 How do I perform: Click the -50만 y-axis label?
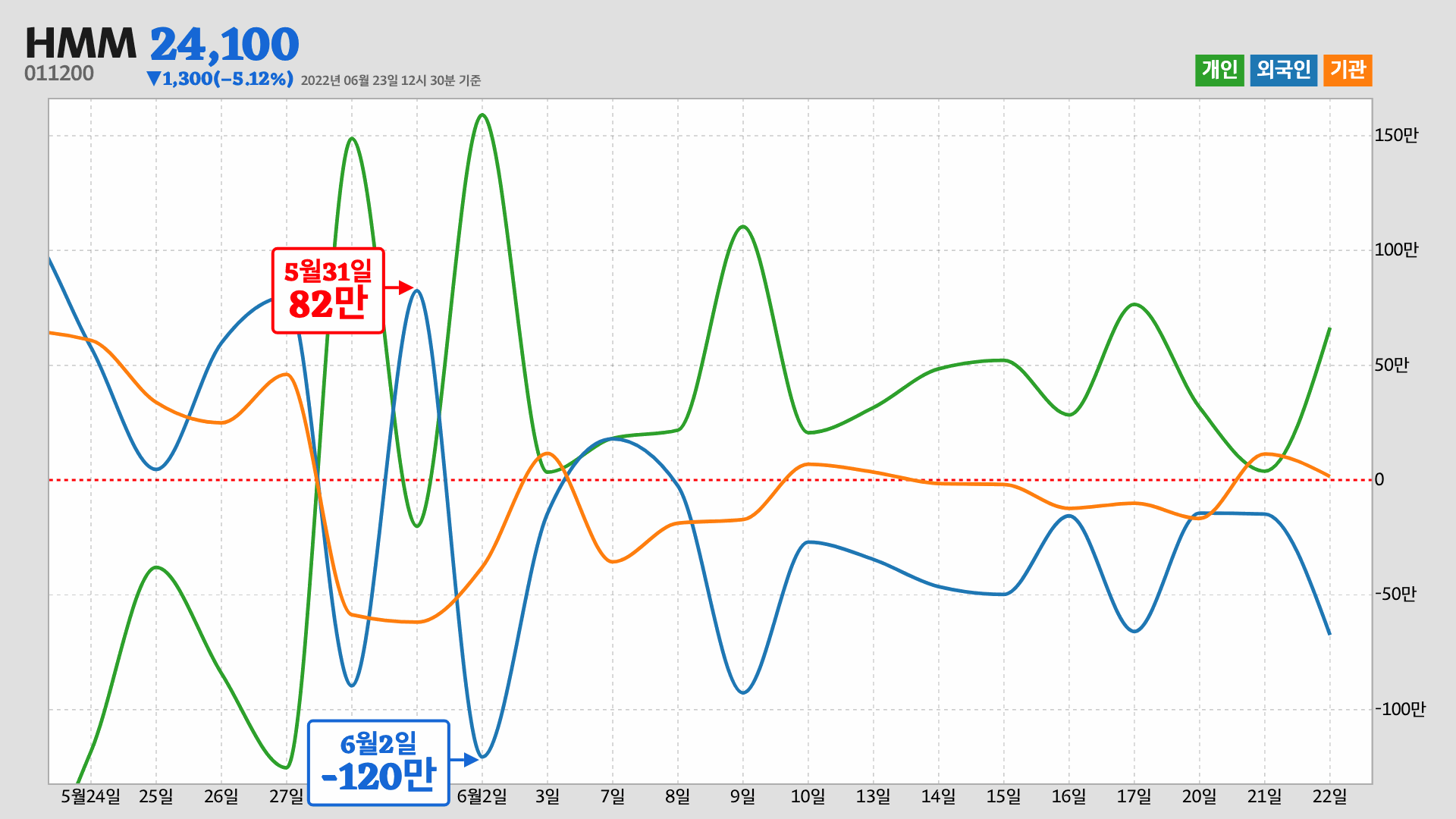coord(1395,595)
